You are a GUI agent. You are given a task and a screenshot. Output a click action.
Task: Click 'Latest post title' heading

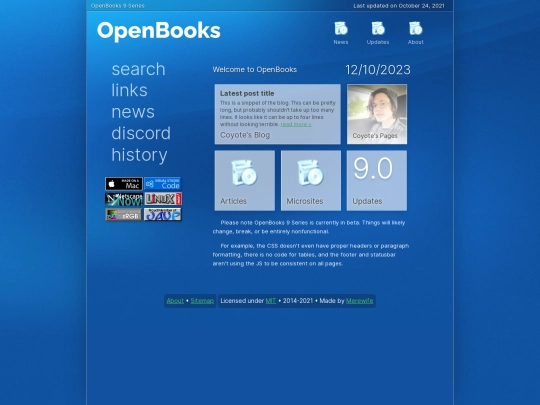point(247,93)
